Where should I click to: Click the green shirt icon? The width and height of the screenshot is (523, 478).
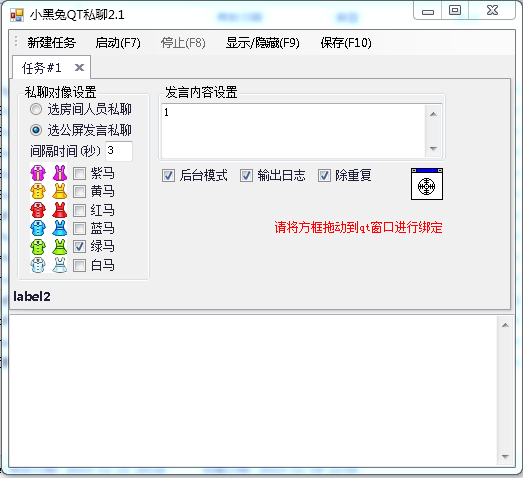pyautogui.click(x=38, y=247)
